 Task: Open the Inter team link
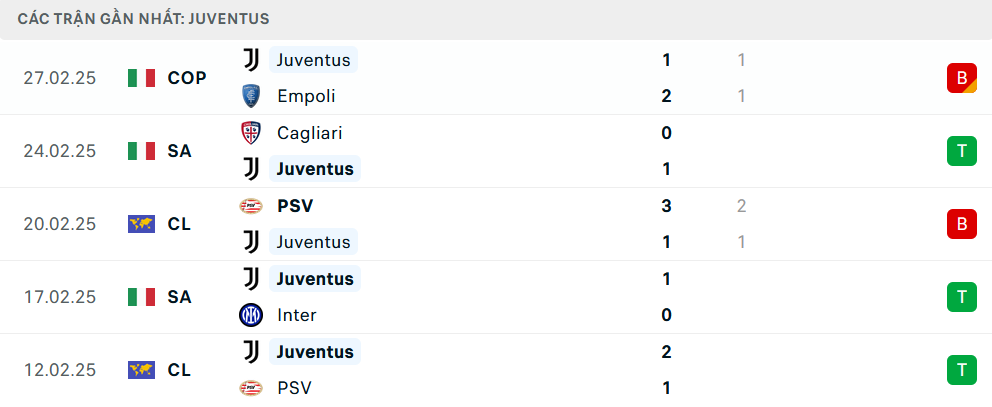[x=297, y=315]
